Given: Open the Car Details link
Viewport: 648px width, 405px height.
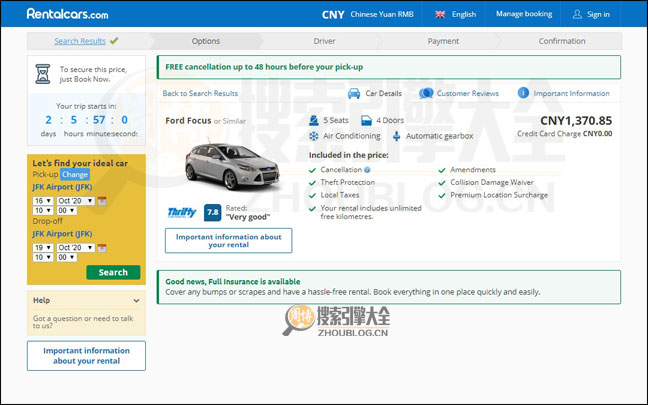Looking at the screenshot, I should coord(384,93).
